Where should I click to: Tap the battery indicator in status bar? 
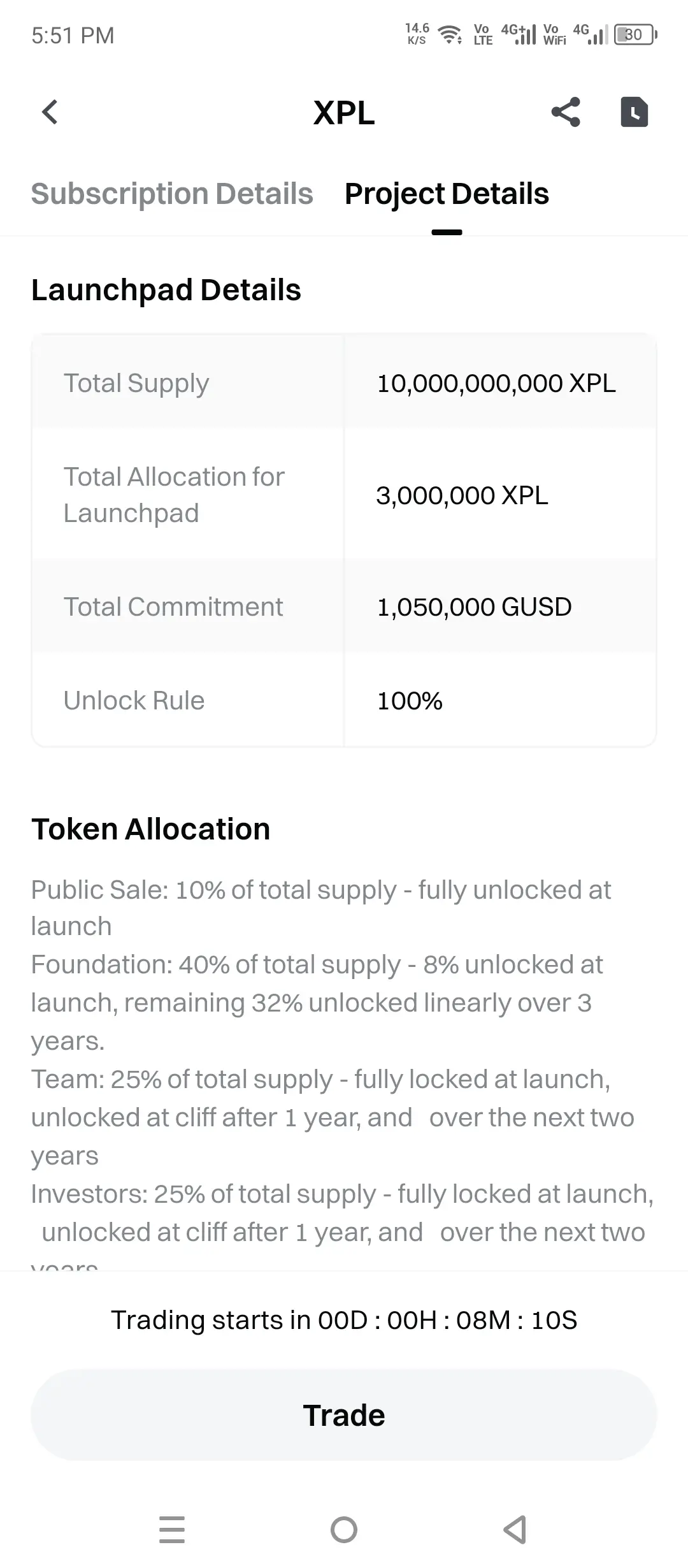click(635, 34)
